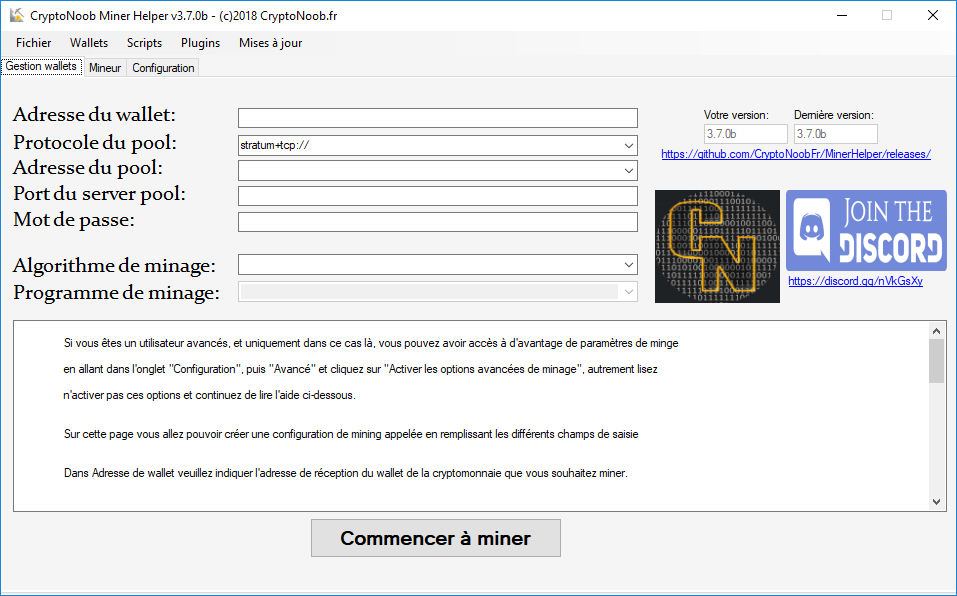Image resolution: width=957 pixels, height=596 pixels.
Task: Open the Wallets menu
Action: point(89,43)
